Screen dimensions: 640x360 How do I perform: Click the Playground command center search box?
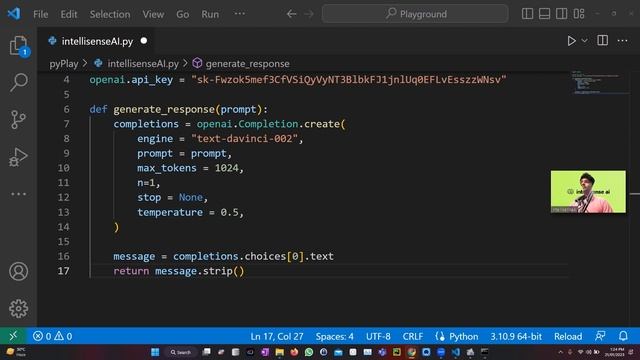click(415, 14)
